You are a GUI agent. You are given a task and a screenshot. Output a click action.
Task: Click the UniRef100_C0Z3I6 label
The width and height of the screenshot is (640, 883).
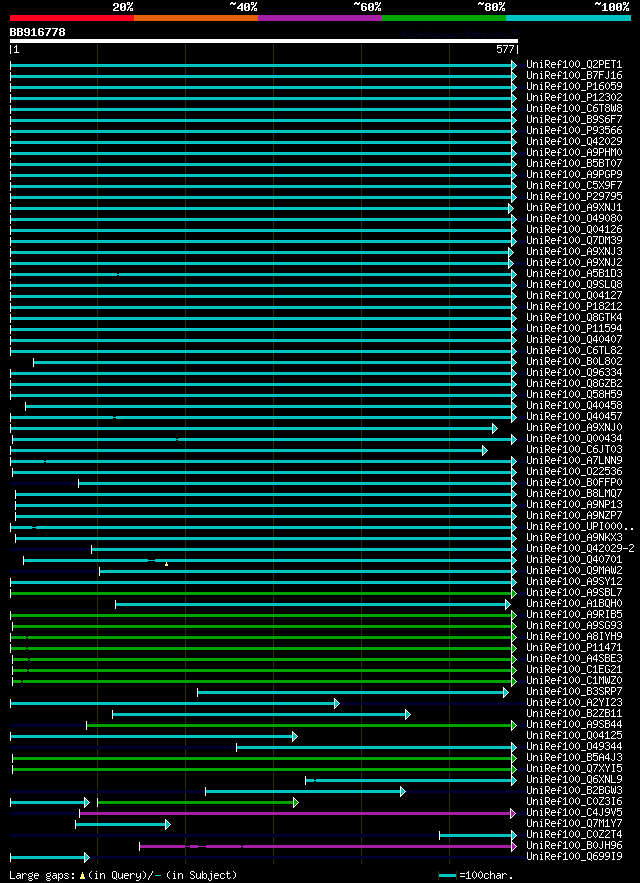tap(574, 801)
